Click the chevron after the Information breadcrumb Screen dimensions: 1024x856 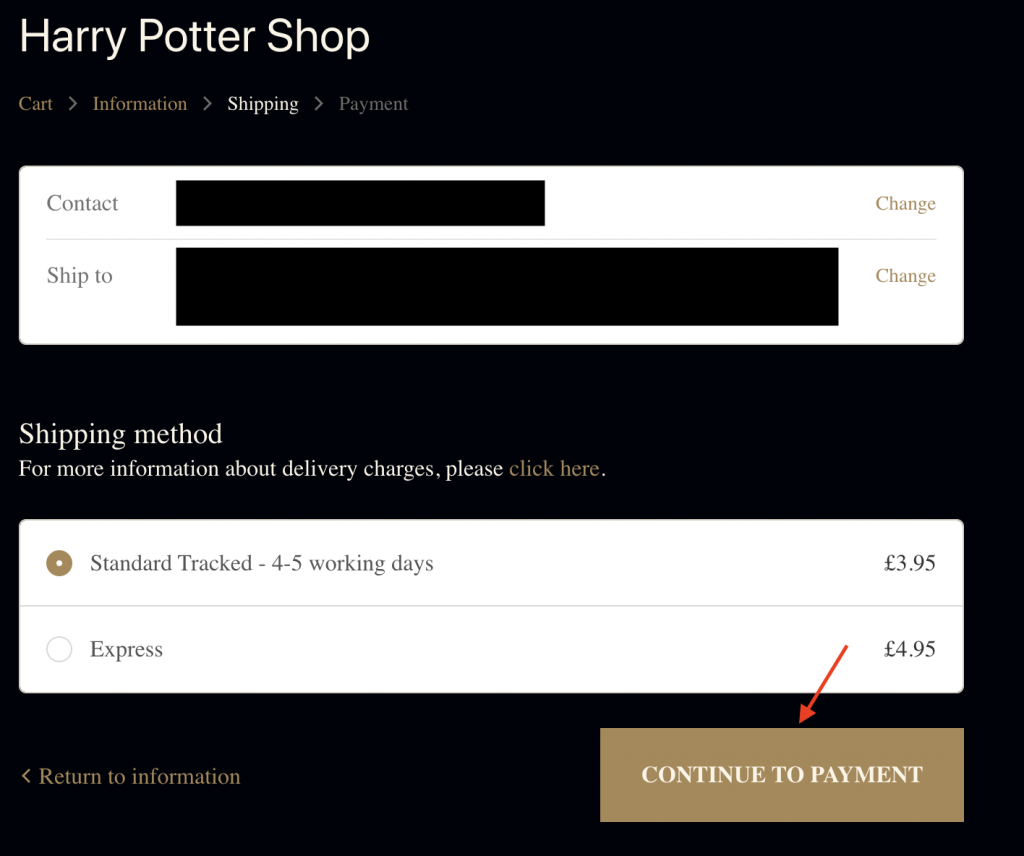point(207,104)
